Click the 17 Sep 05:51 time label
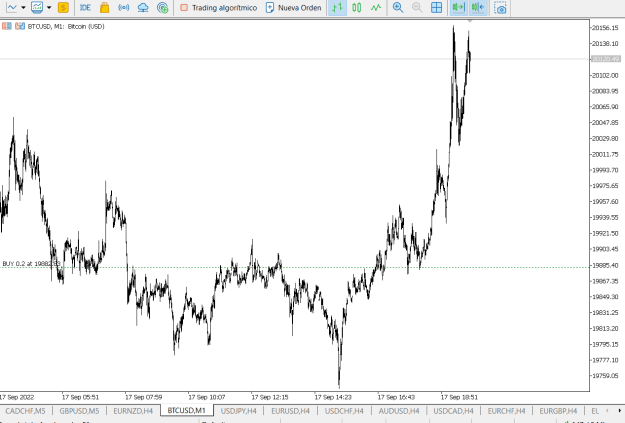This screenshot has width=625, height=423. pyautogui.click(x=80, y=397)
